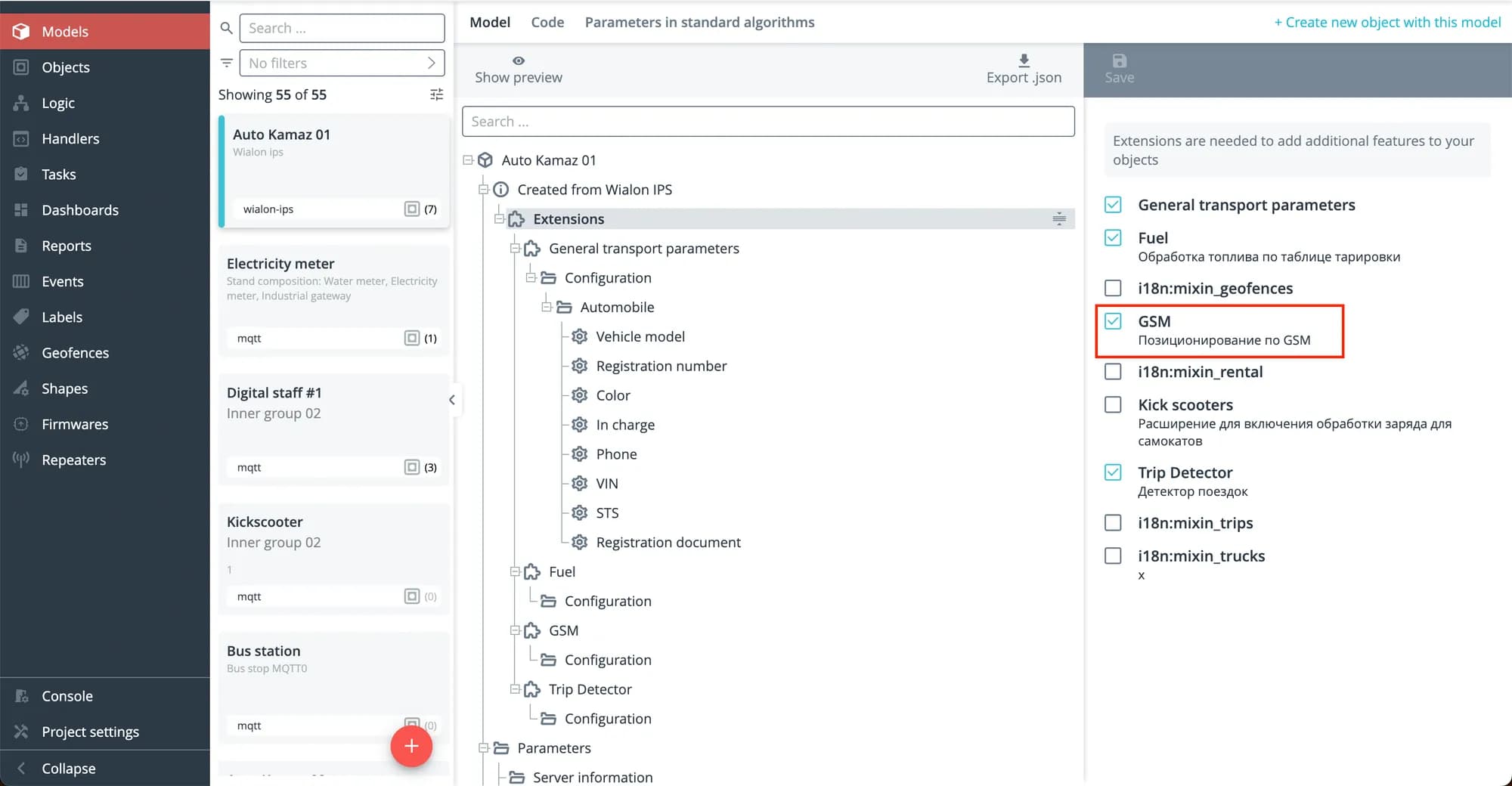Collapse the sidebar with Collapse button
The width and height of the screenshot is (1512, 786).
pyautogui.click(x=68, y=769)
